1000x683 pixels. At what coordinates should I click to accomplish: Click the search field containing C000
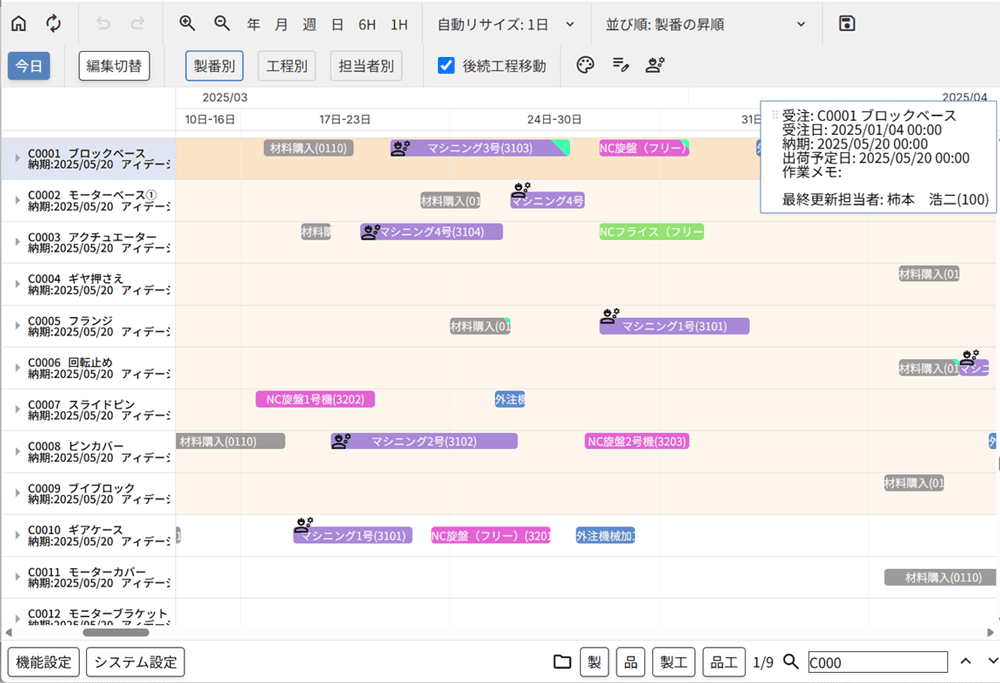(x=877, y=662)
